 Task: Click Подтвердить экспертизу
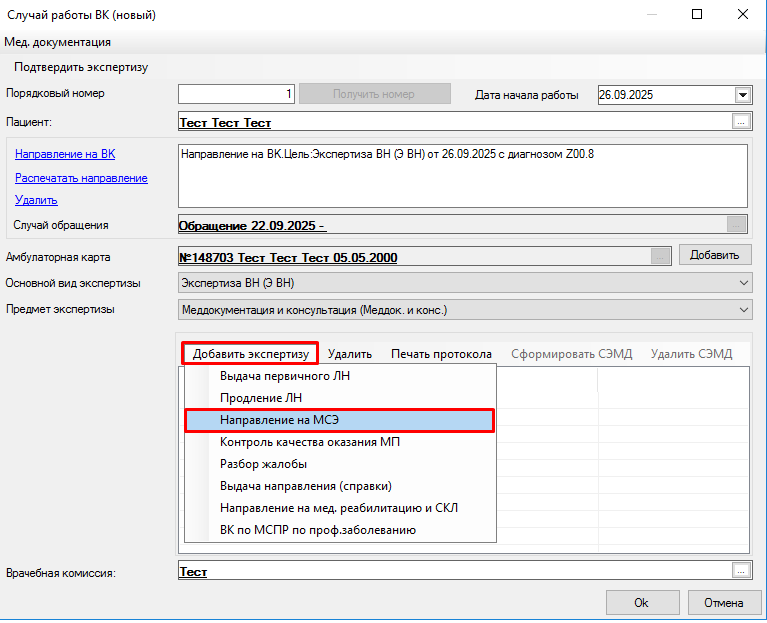coord(81,67)
